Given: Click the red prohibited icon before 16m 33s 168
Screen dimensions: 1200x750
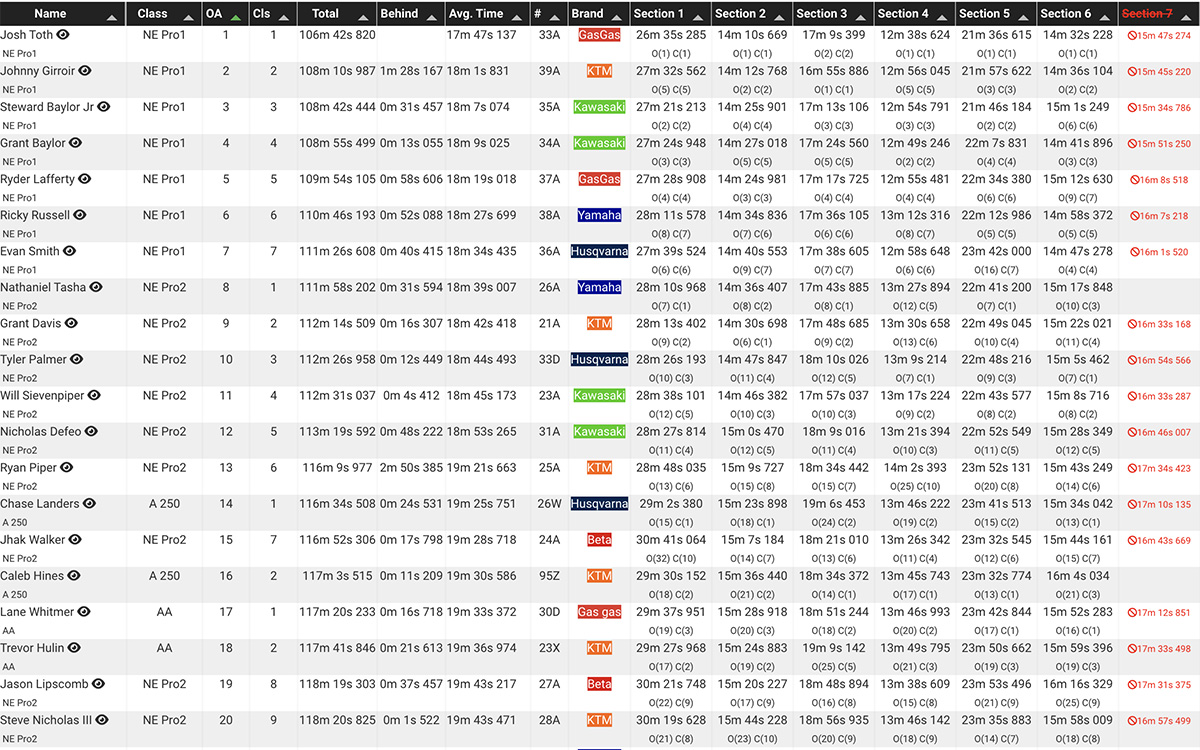Looking at the screenshot, I should 1133,324.
